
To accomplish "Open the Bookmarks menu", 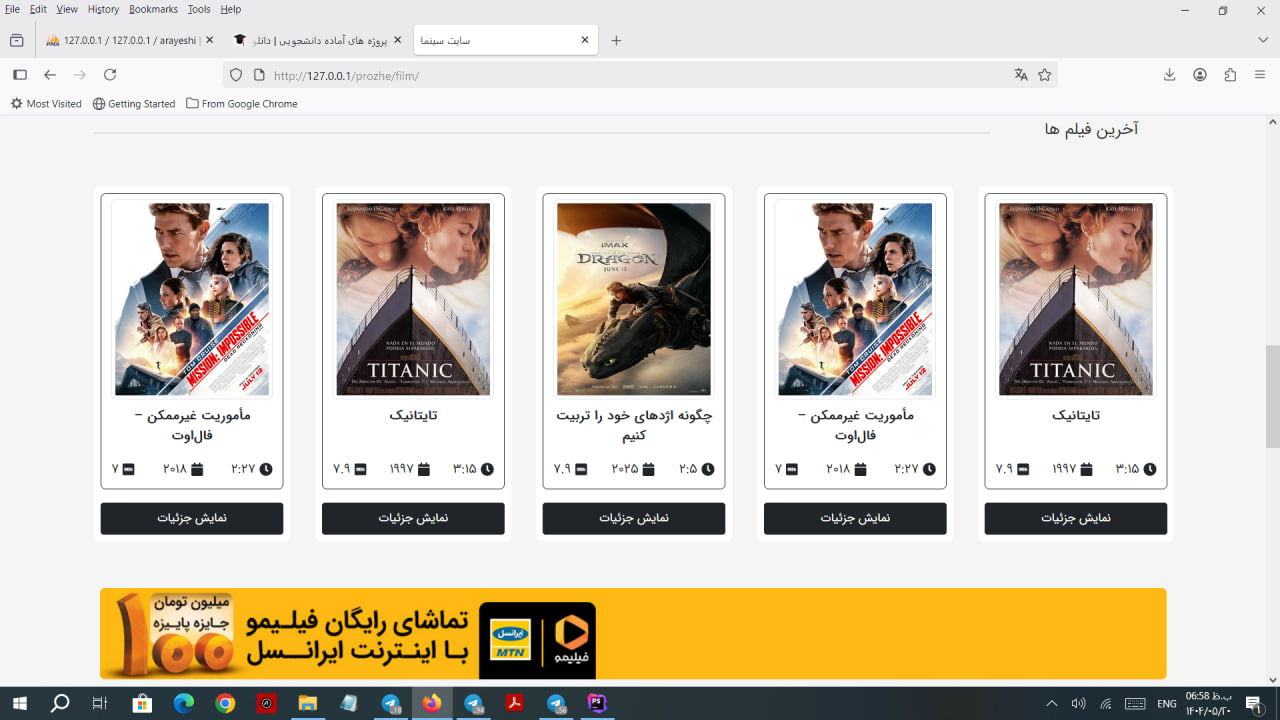I will click(153, 9).
